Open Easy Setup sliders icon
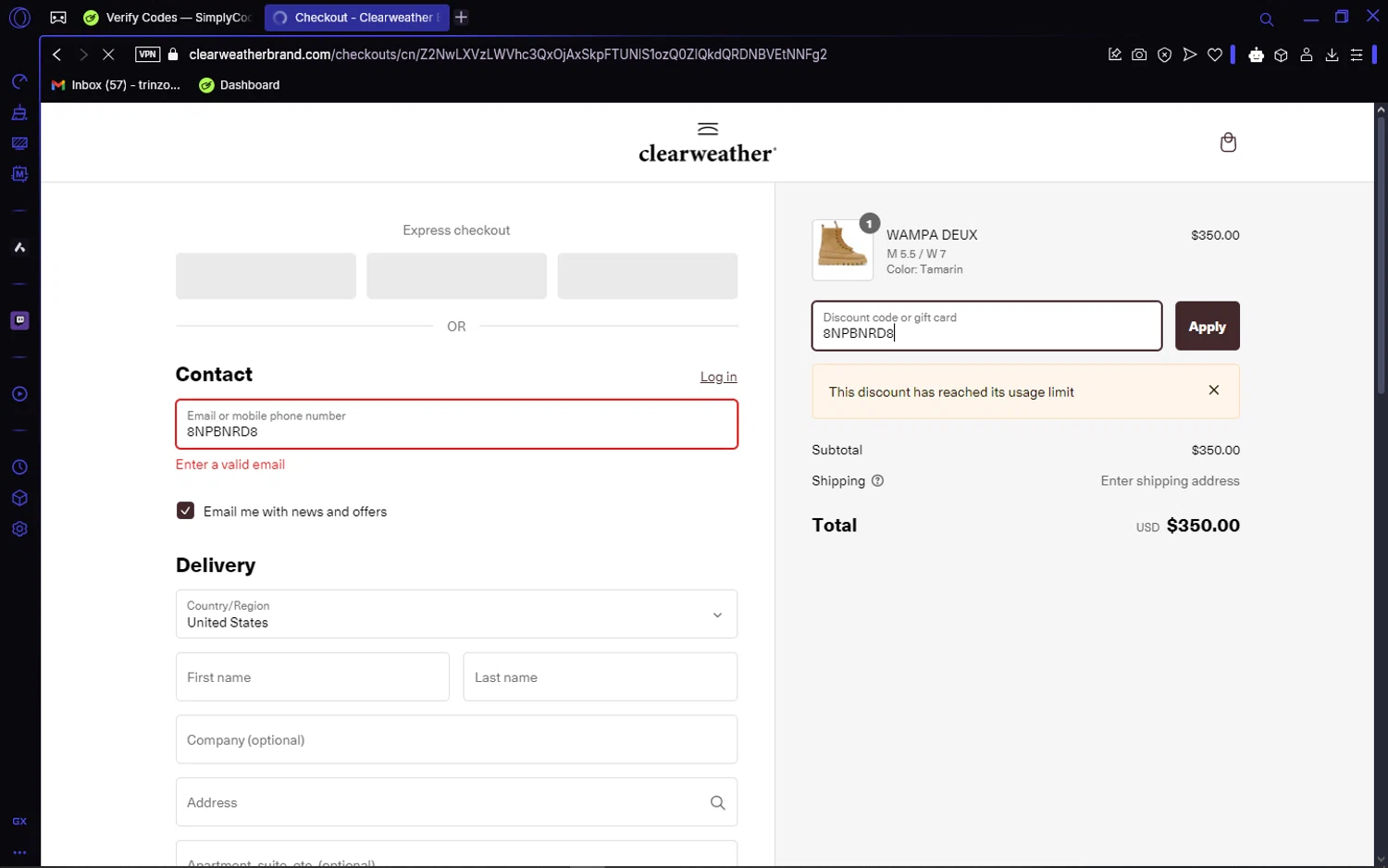 (x=1357, y=55)
